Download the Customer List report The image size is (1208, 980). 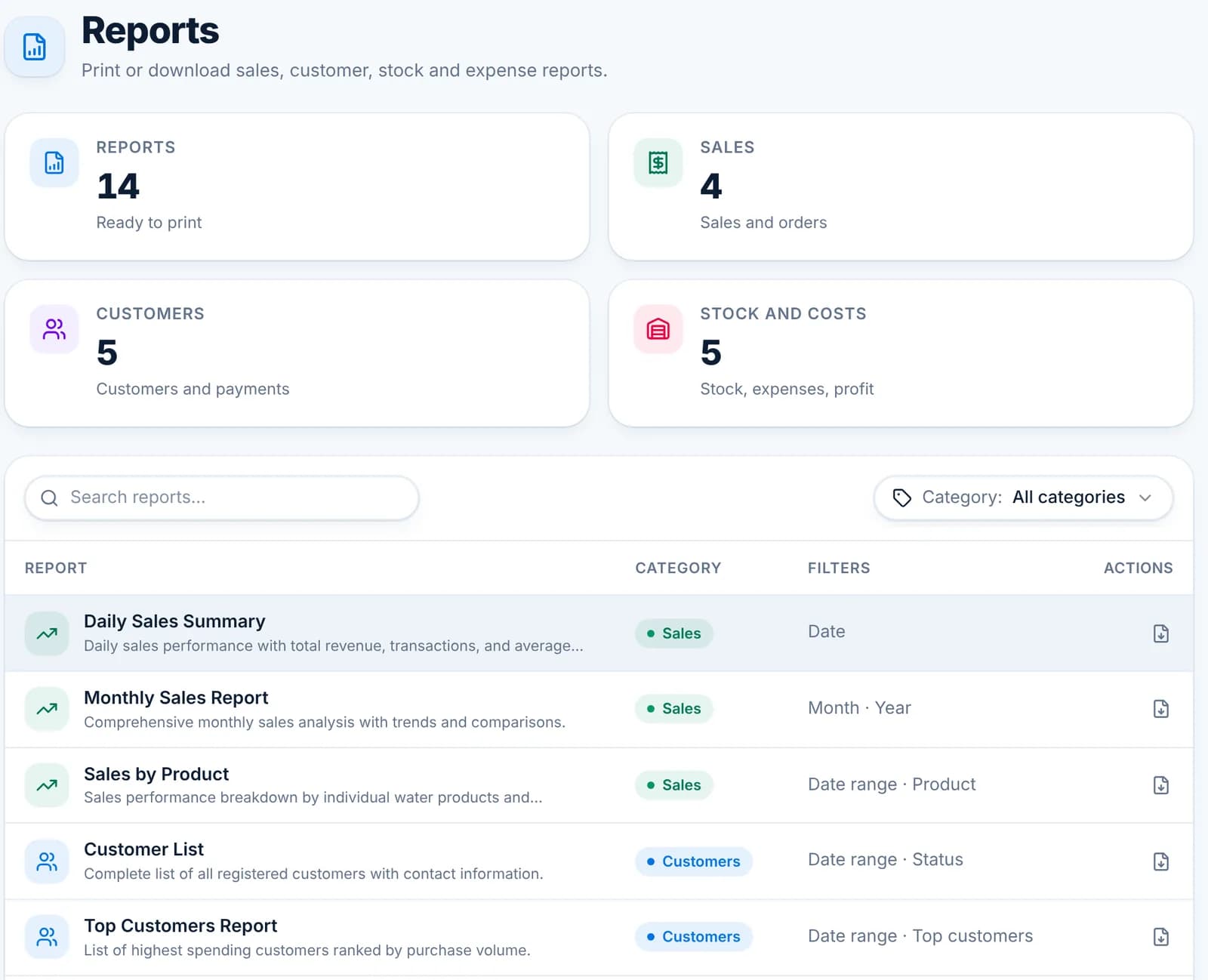[x=1161, y=861]
